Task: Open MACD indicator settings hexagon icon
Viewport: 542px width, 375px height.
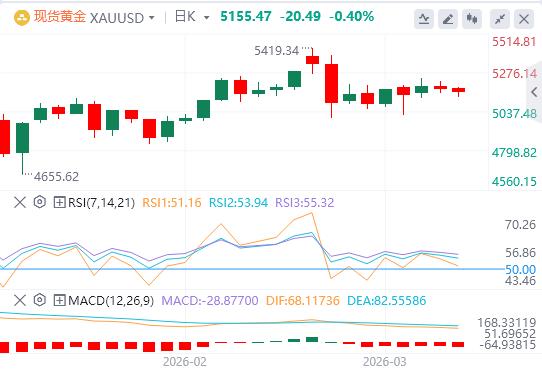Action: coord(40,300)
